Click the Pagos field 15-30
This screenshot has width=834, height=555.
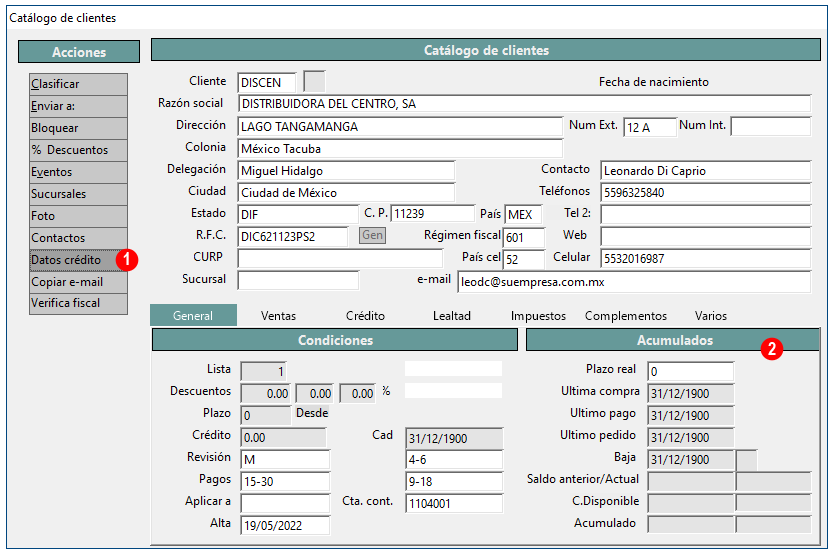click(x=285, y=482)
